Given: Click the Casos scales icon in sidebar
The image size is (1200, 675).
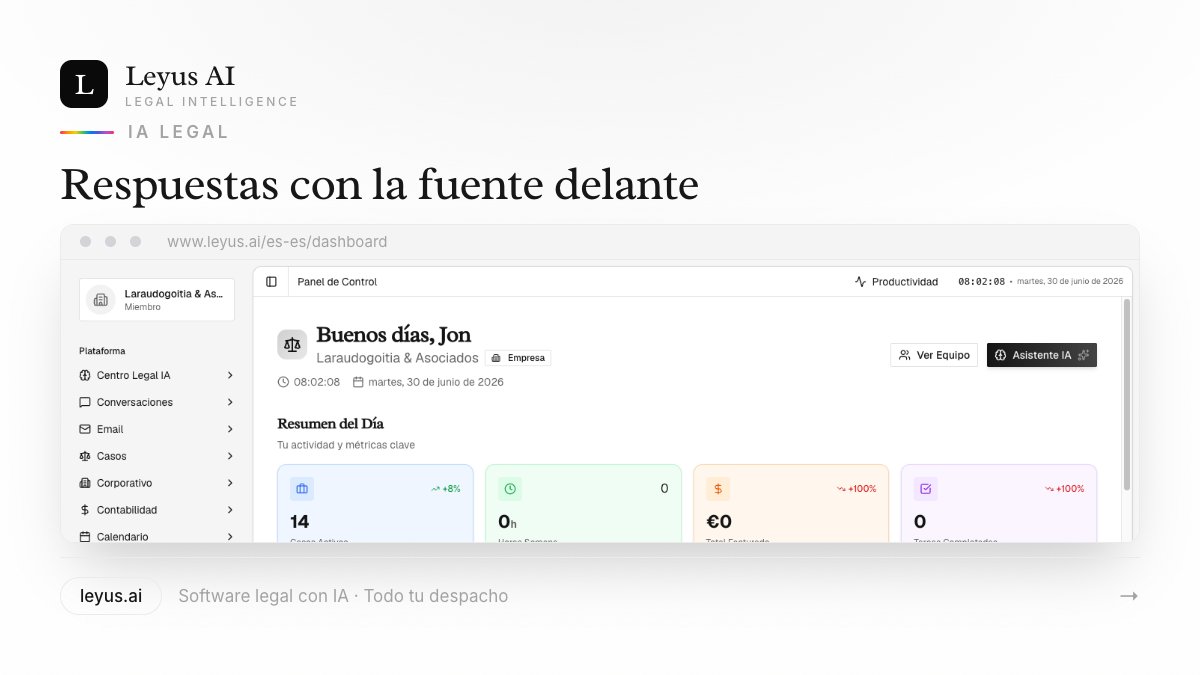Looking at the screenshot, I should [85, 456].
